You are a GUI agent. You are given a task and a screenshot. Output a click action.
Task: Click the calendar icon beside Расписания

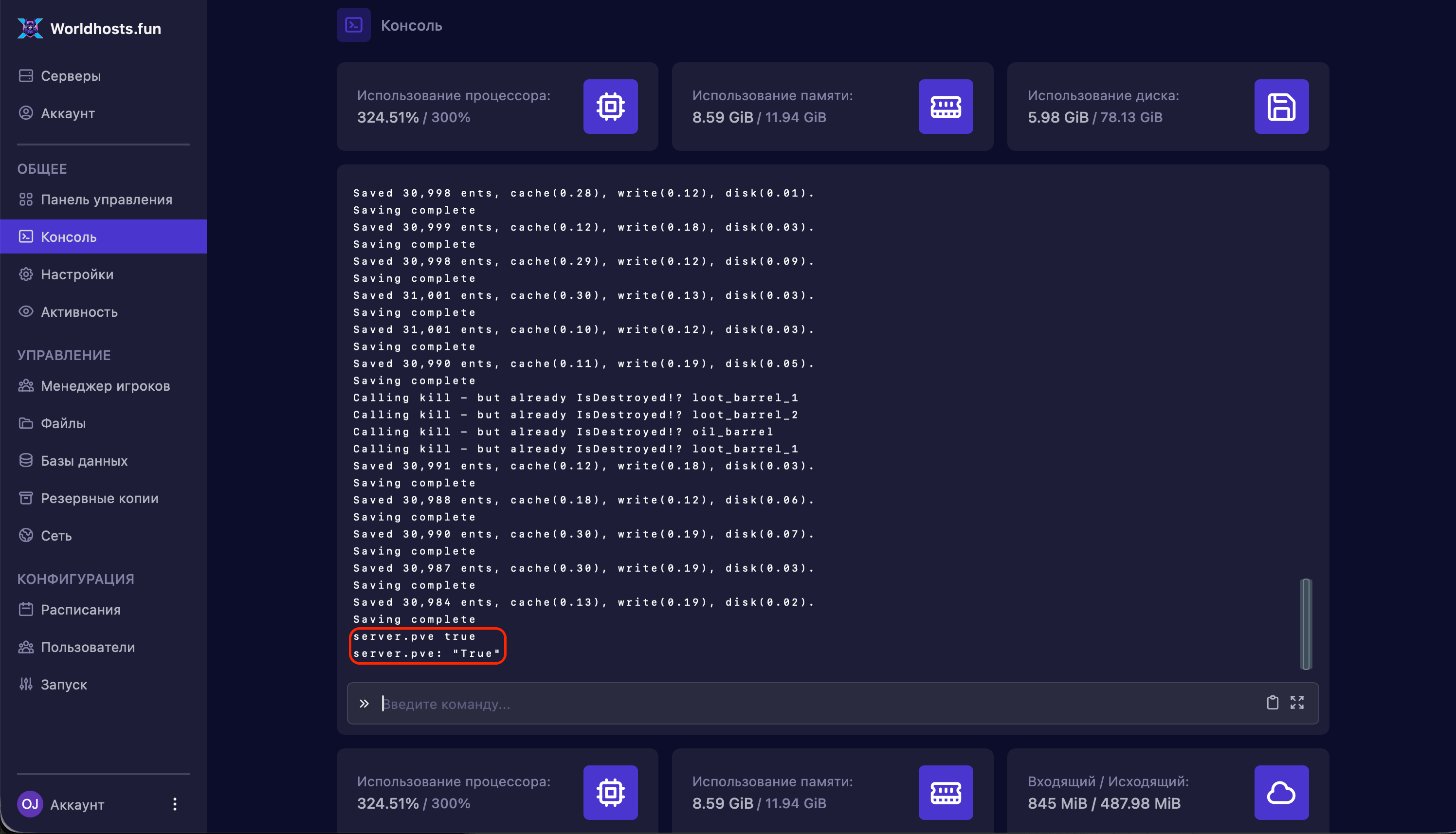coord(26,610)
